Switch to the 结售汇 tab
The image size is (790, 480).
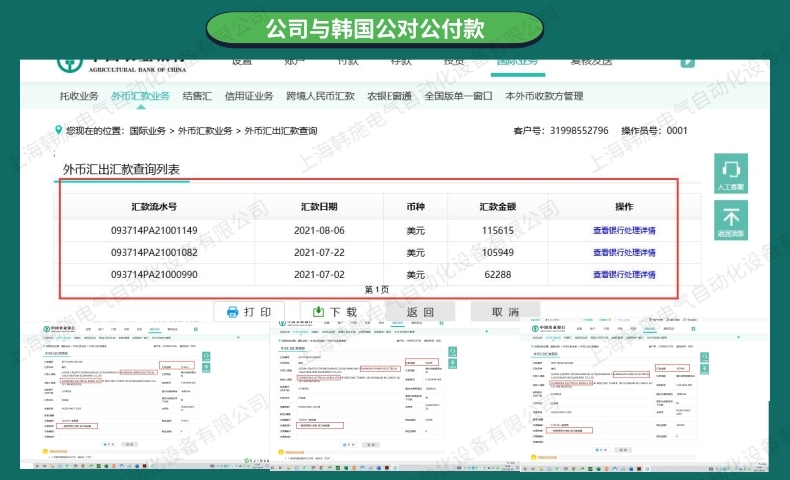click(197, 97)
